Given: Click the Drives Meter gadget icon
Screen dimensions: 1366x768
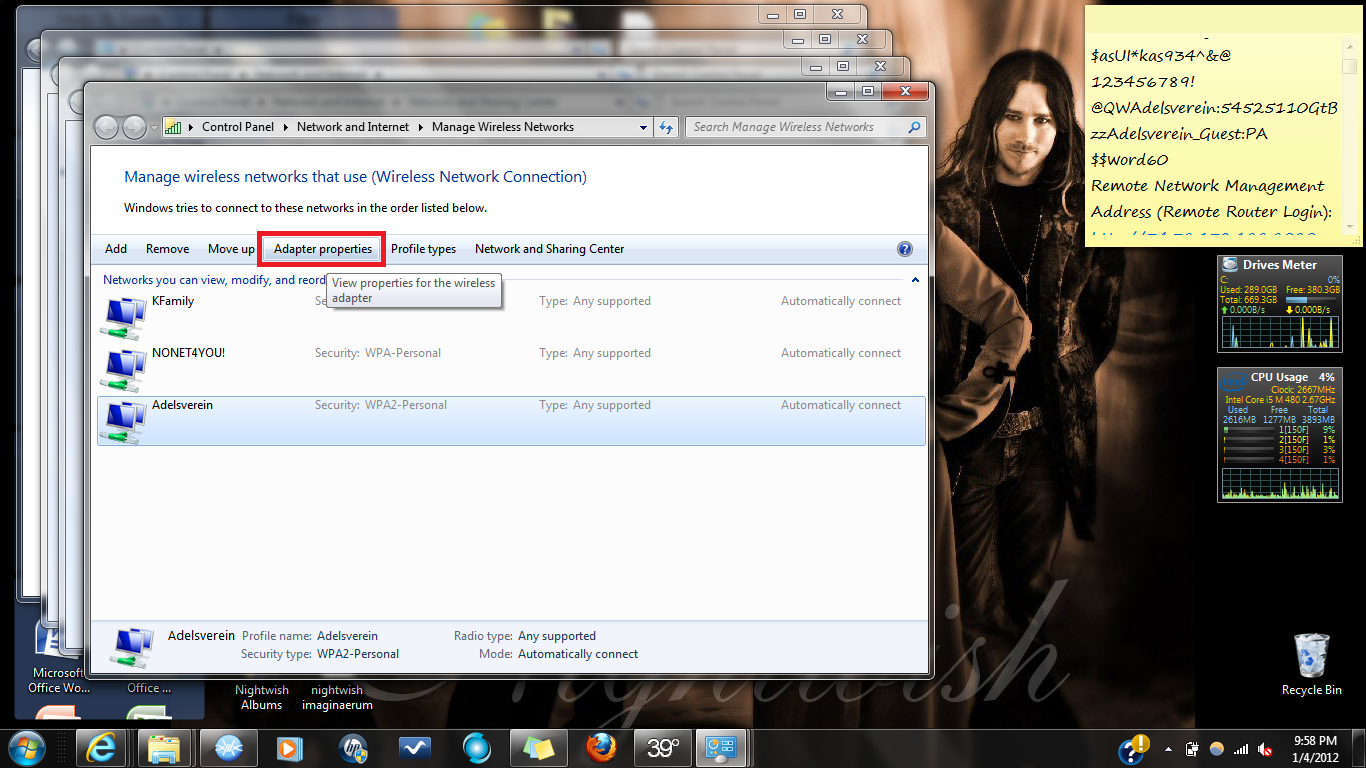Looking at the screenshot, I should pos(1229,265).
